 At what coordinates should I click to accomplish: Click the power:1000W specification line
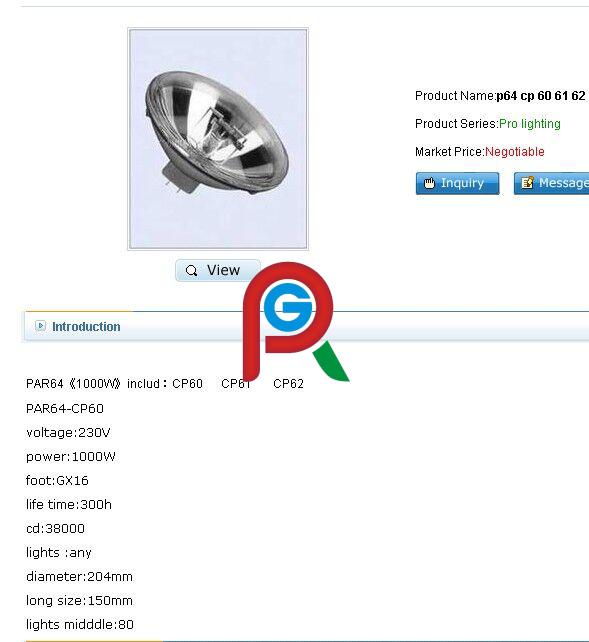[x=71, y=457]
